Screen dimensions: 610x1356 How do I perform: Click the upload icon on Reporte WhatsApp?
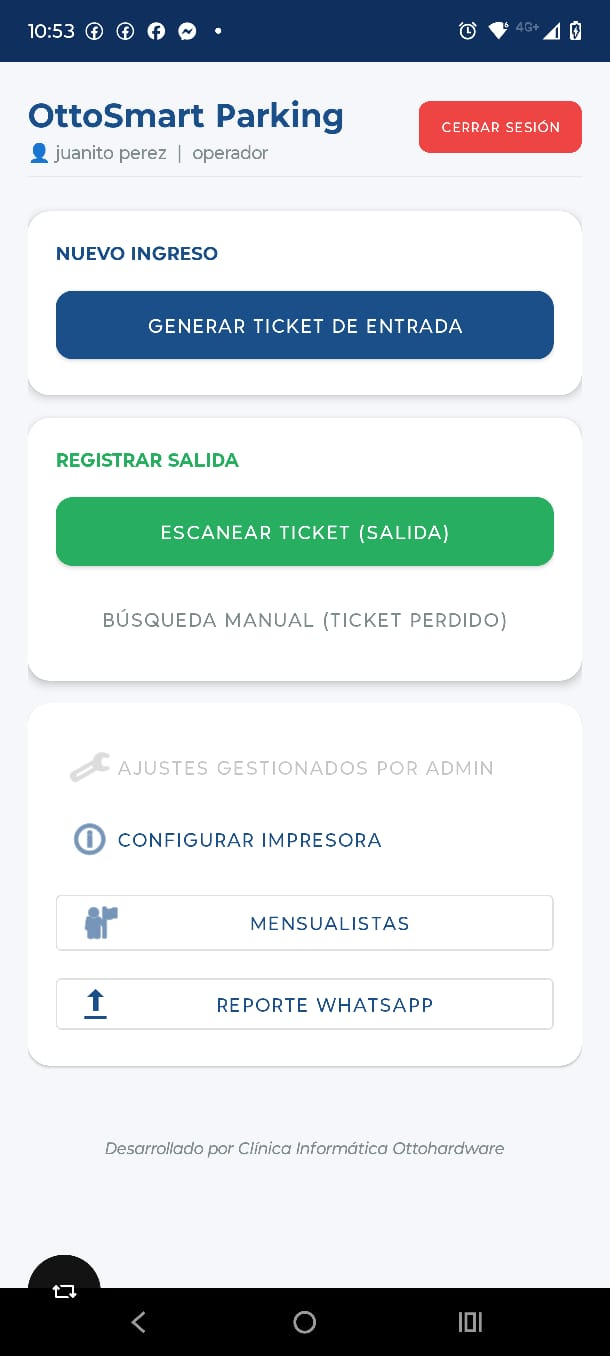[95, 1004]
